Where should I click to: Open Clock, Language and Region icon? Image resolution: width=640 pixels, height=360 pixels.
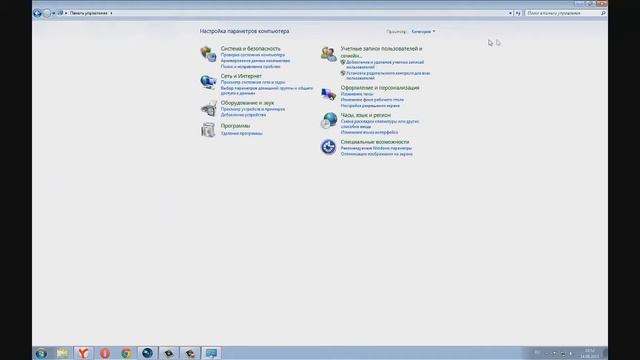(329, 121)
